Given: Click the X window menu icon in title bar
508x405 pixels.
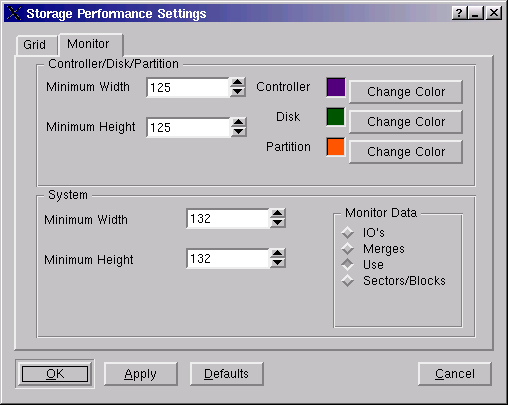Looking at the screenshot, I should [14, 13].
